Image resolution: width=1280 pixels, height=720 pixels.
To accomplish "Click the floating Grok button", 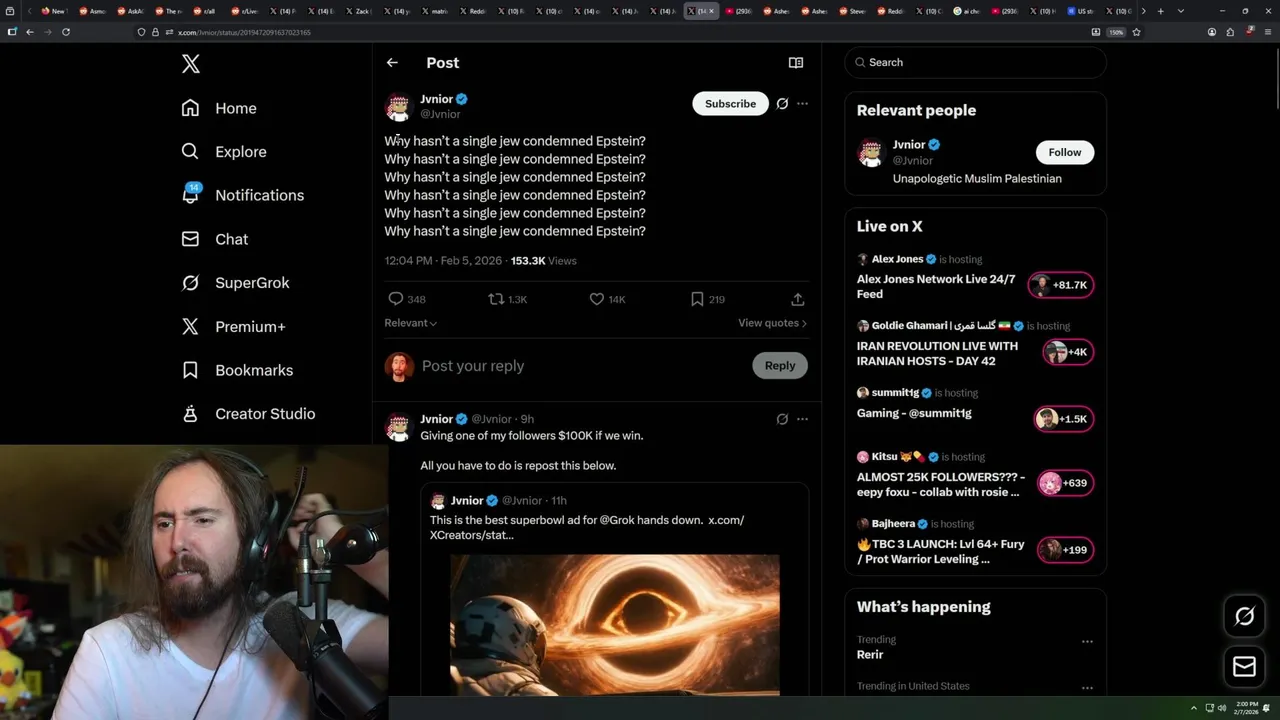I will (x=1244, y=617).
